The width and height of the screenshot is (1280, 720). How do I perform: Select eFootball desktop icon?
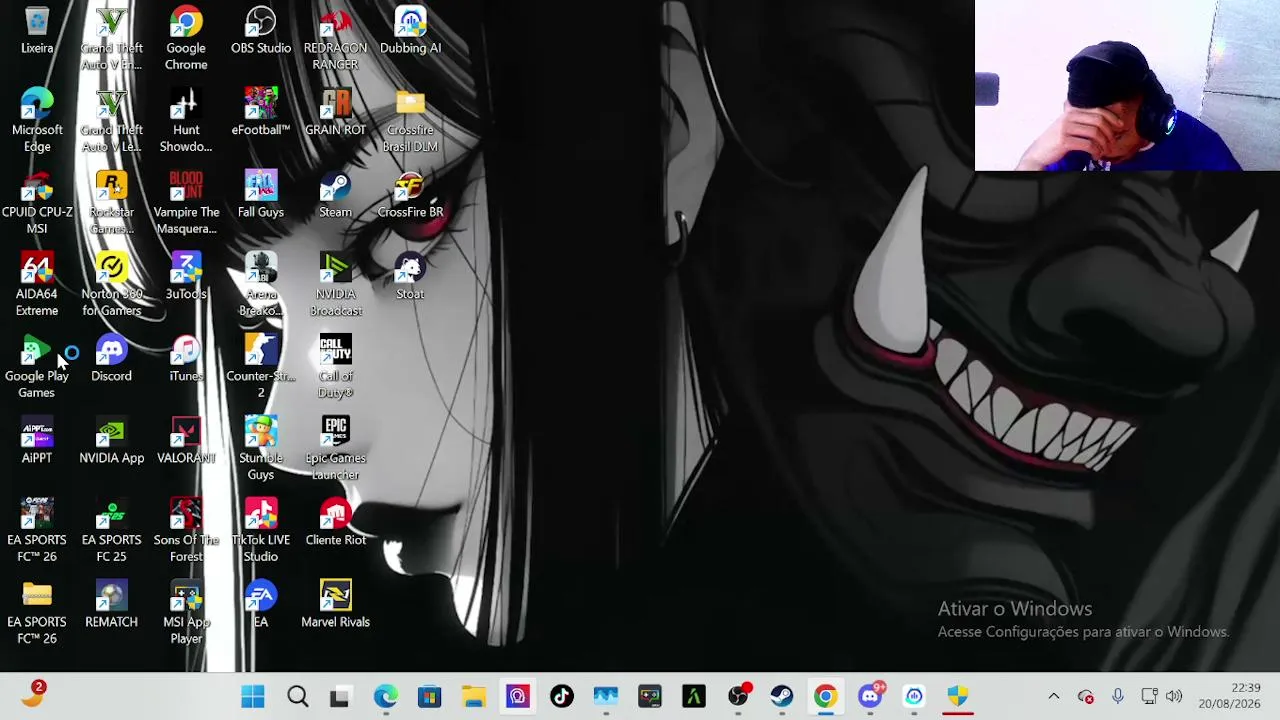tap(261, 113)
